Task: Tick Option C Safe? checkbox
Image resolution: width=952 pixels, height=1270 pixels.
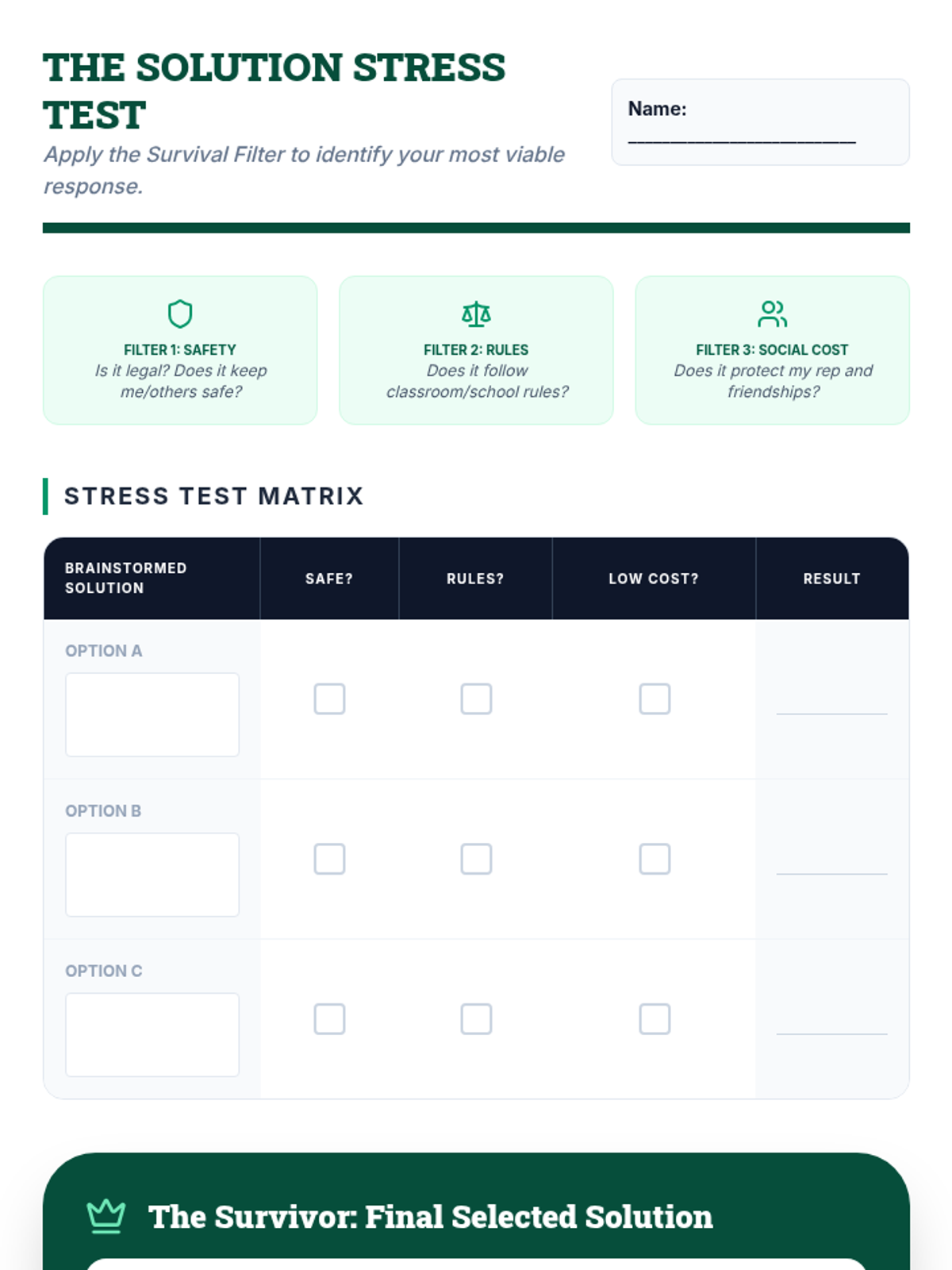Action: click(x=329, y=1019)
